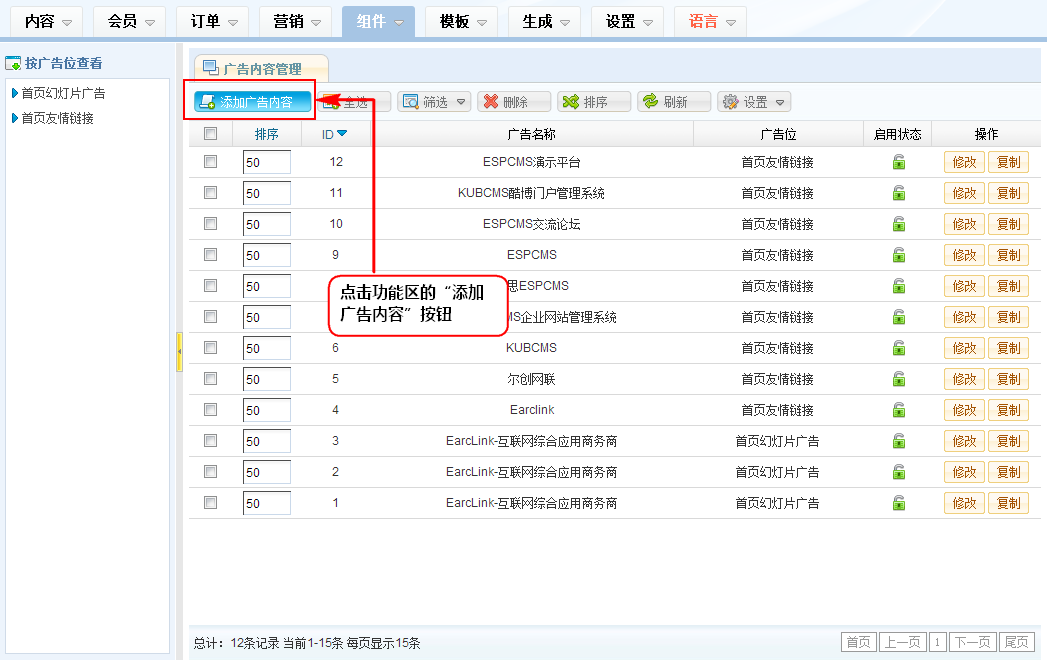The width and height of the screenshot is (1047, 662).
Task: Open the Filter (筛选) dropdown
Action: [434, 101]
